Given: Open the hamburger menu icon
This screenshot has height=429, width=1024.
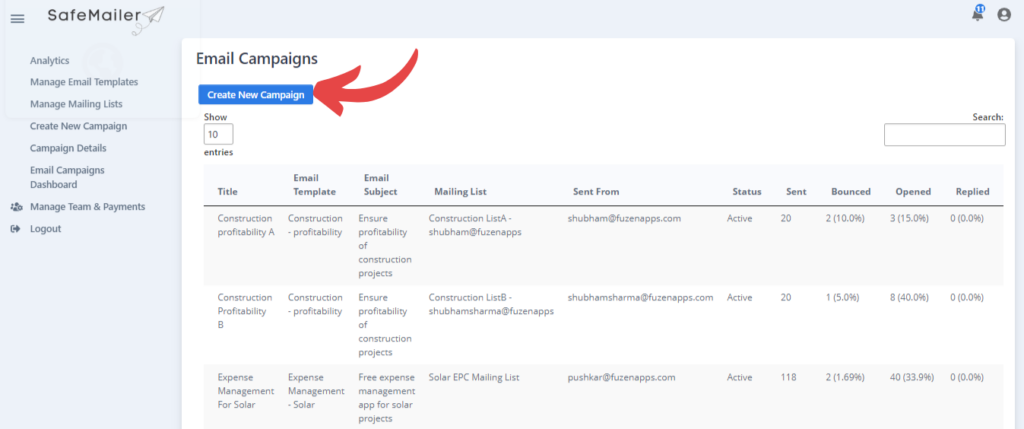Looking at the screenshot, I should [18, 19].
